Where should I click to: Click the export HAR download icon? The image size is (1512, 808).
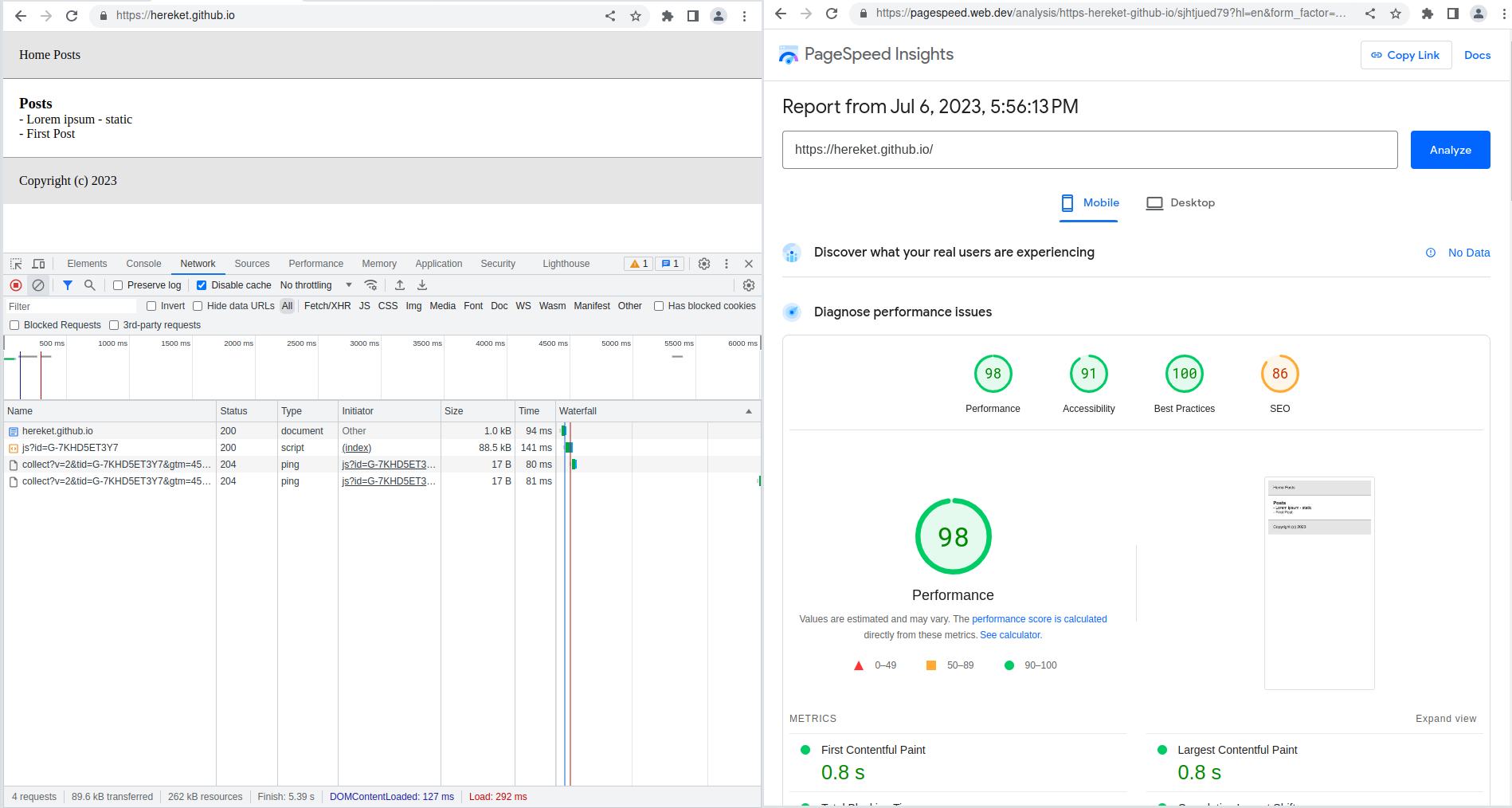pyautogui.click(x=422, y=285)
